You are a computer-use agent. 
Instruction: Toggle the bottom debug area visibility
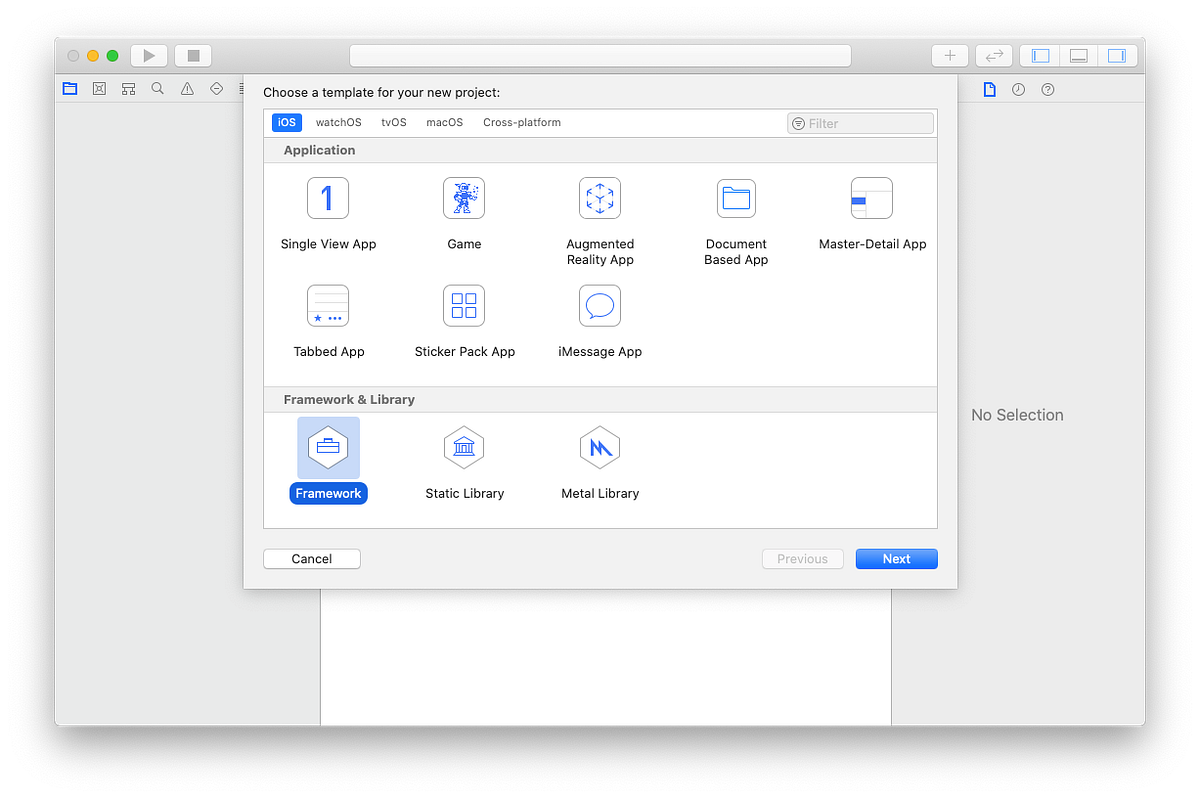tap(1078, 55)
